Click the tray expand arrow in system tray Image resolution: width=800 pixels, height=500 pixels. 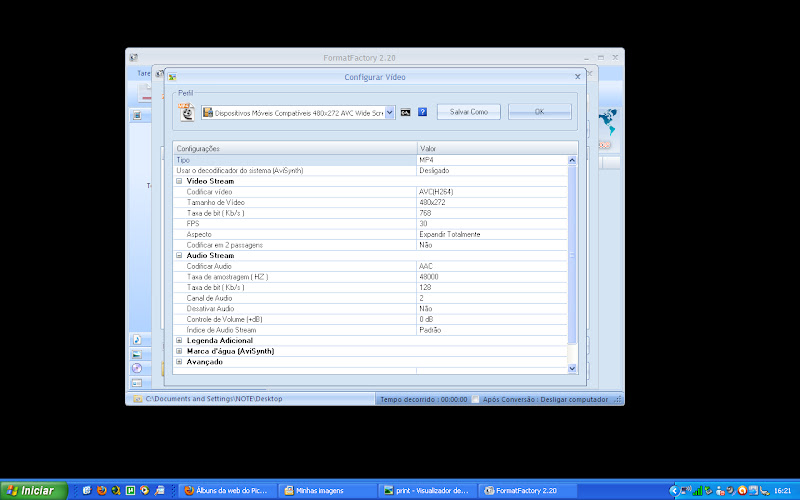tap(673, 491)
